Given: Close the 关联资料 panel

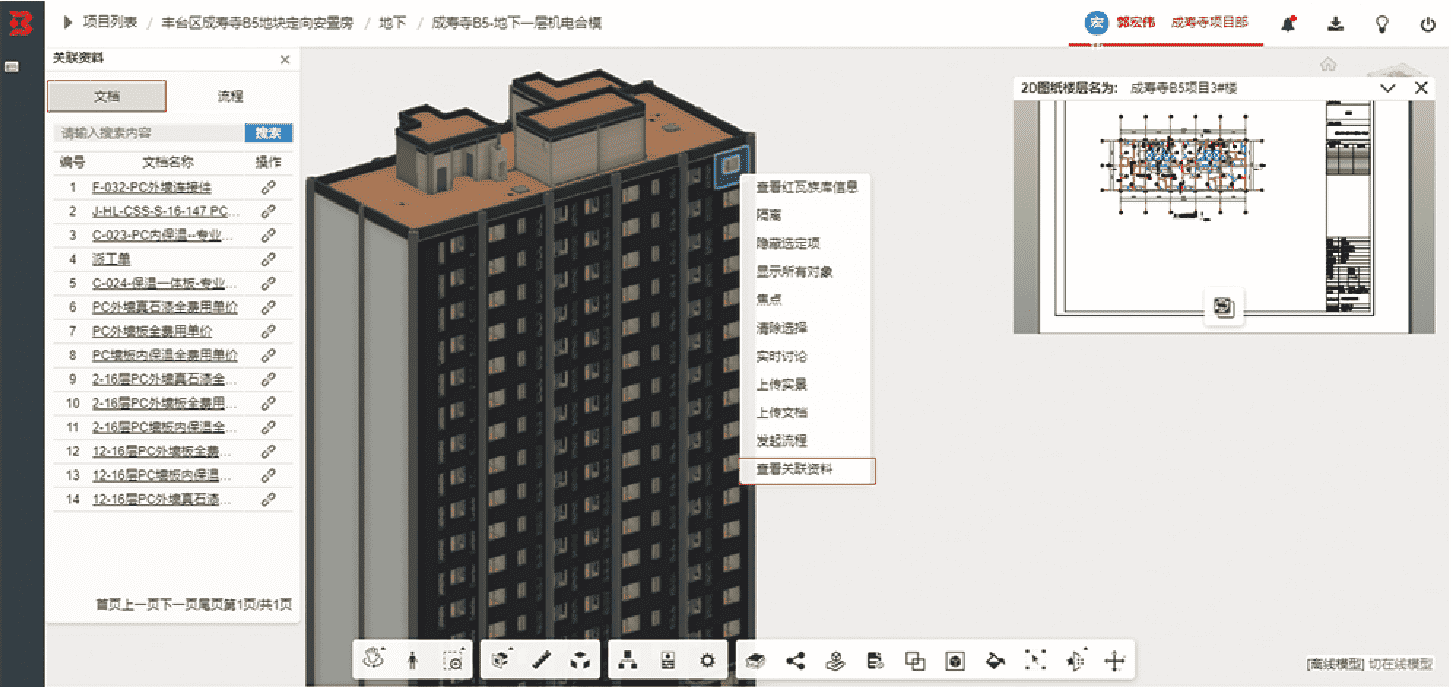Looking at the screenshot, I should coord(285,60).
